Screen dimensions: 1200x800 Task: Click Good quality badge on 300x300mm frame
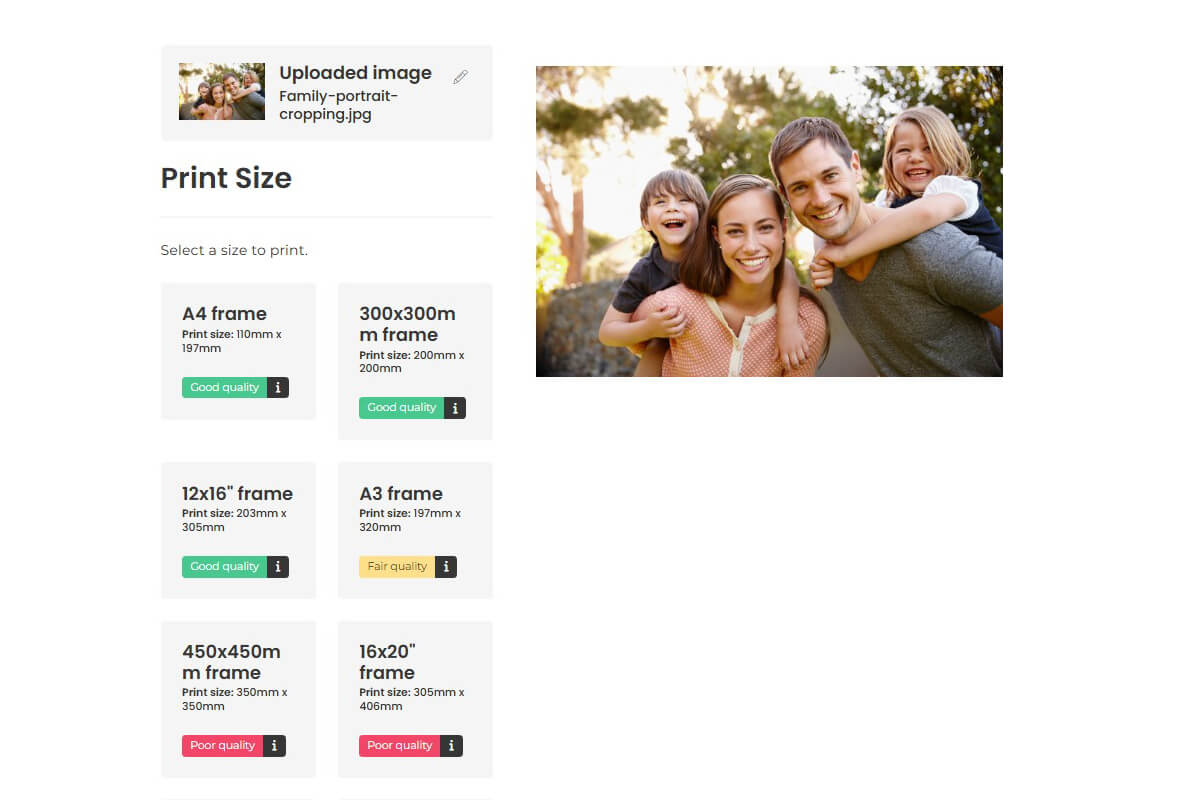(401, 408)
